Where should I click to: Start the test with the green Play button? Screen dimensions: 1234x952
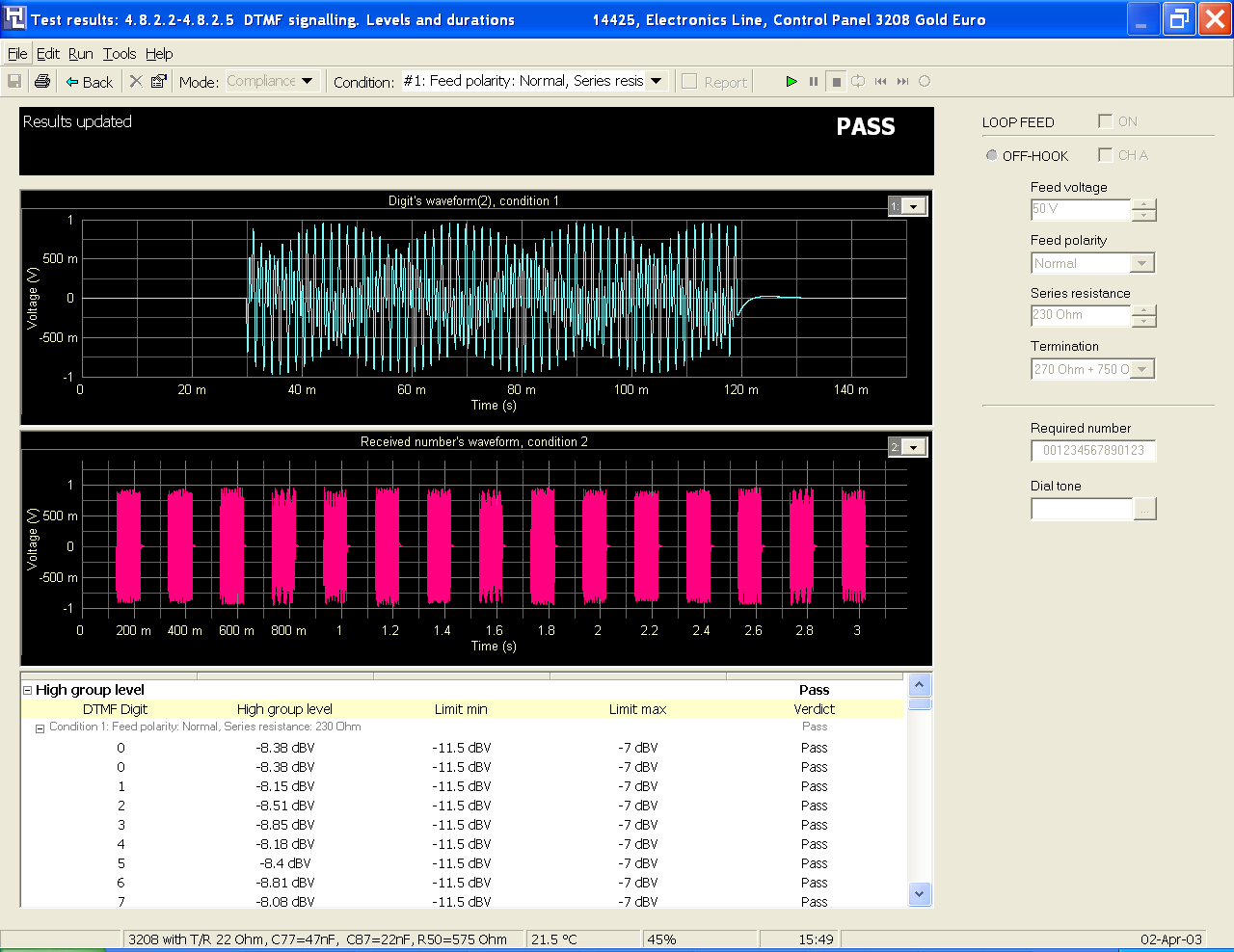click(x=791, y=82)
